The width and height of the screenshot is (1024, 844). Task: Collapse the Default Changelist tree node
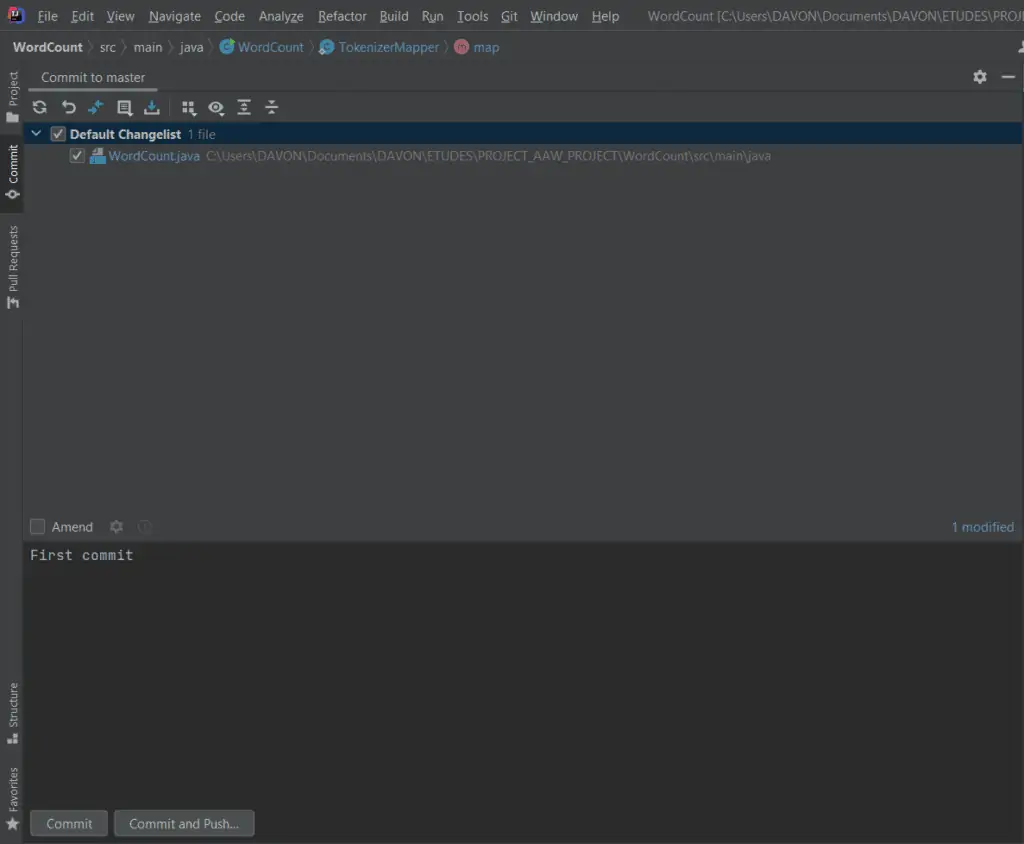tap(35, 133)
